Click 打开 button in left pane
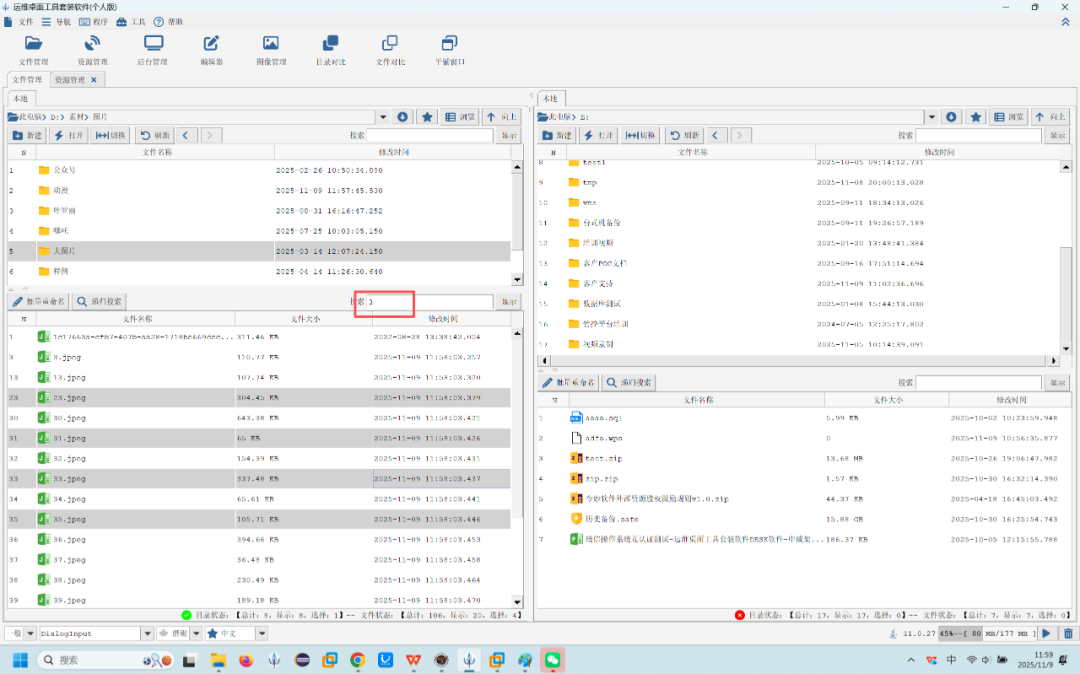Screen dimensions: 1080x674 (x=69, y=136)
